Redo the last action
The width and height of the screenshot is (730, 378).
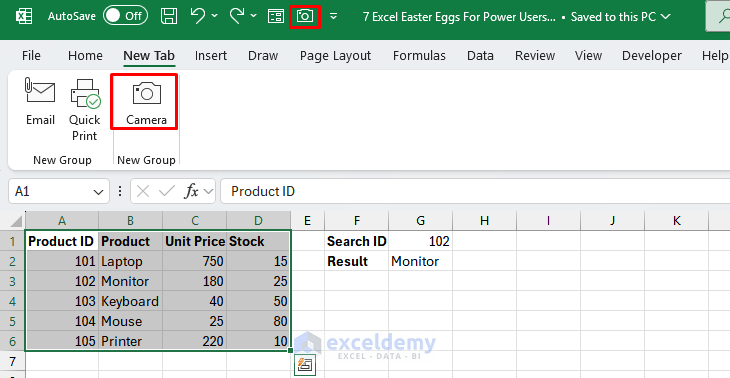coord(237,16)
